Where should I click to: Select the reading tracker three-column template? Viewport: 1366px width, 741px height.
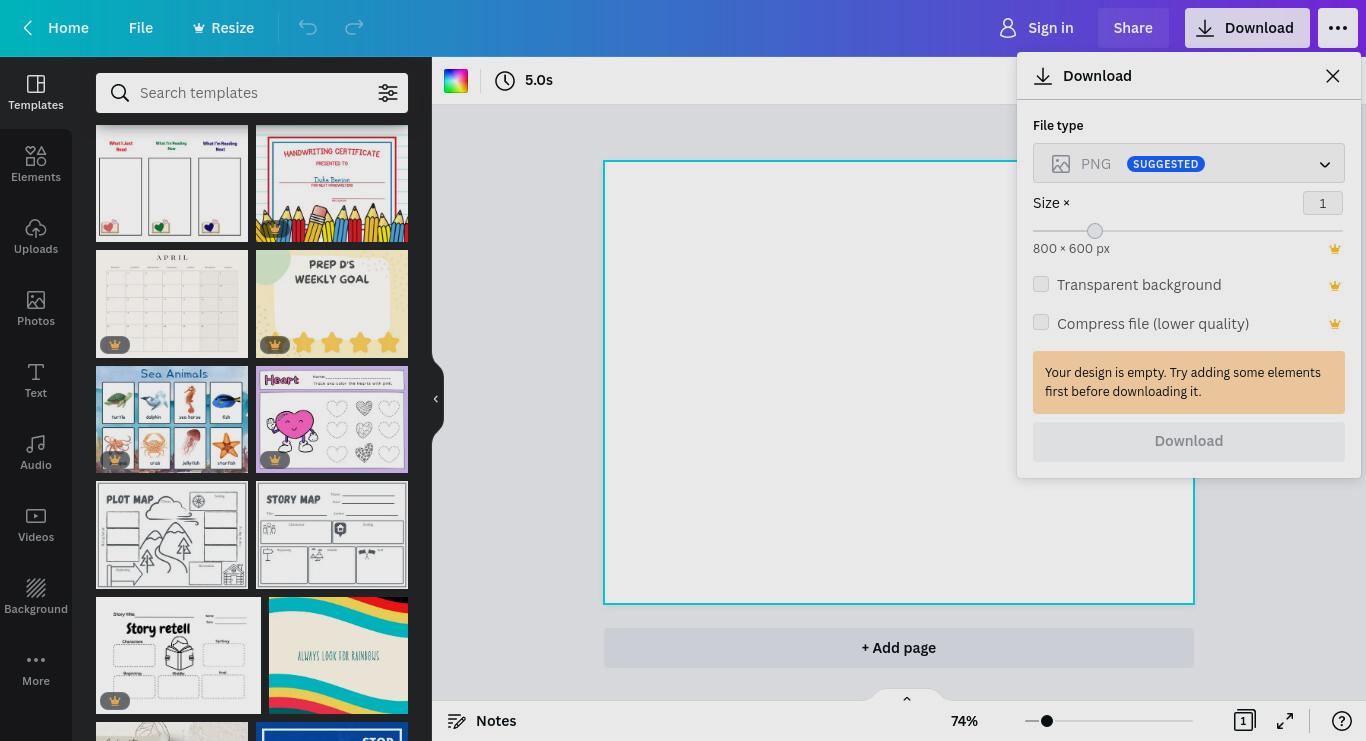pos(172,184)
